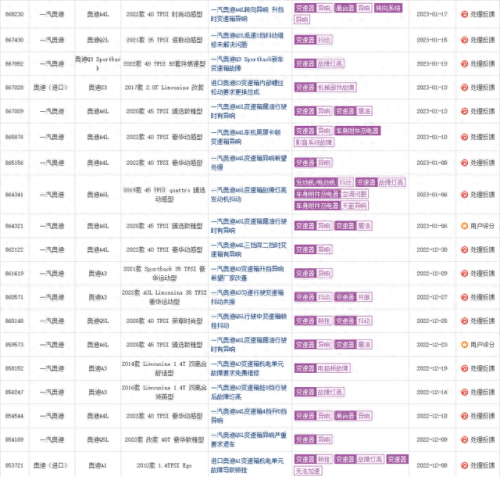Screen dimensions: 500x477
Task: Open the 进口奥迪S3变速箱内部螺丝松动 complaint link
Action: click(247, 87)
